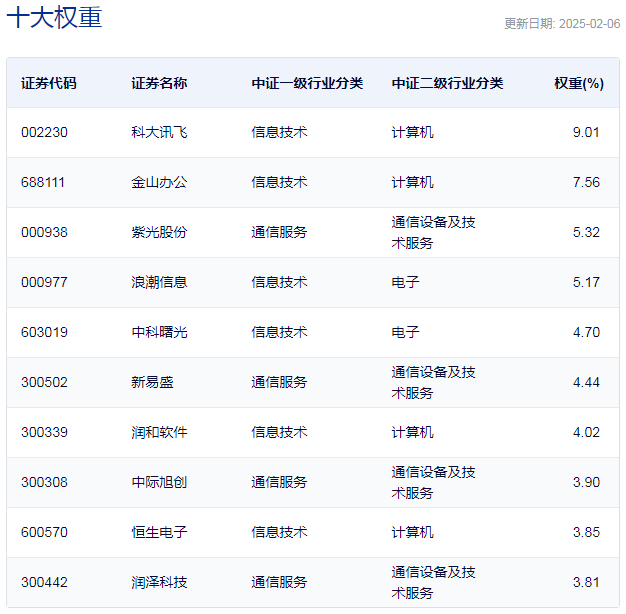Click the 证券名称 column header
The width and height of the screenshot is (626, 614).
tap(159, 83)
